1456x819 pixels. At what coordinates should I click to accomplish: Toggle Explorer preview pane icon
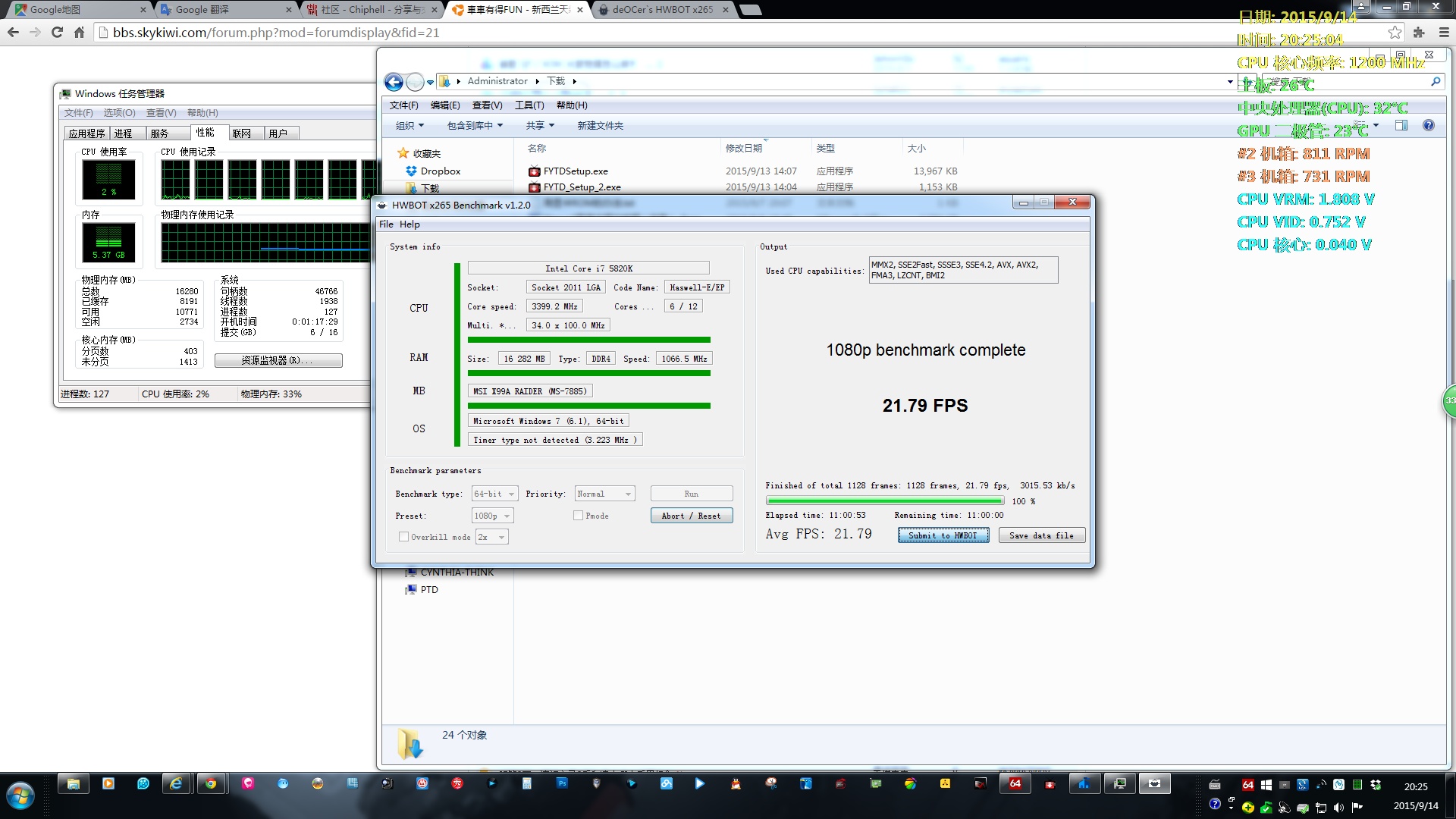pyautogui.click(x=1401, y=126)
